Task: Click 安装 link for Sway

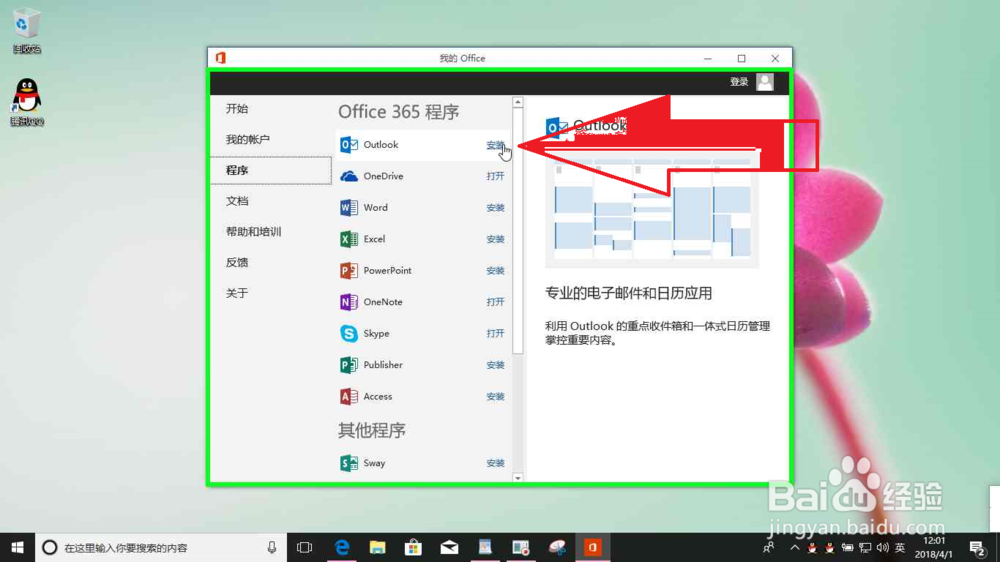Action: tap(495, 464)
